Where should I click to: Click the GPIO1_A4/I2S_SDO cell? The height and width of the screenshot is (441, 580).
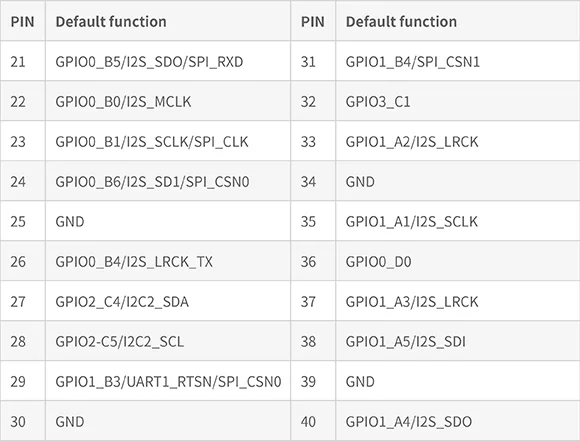tap(458, 421)
